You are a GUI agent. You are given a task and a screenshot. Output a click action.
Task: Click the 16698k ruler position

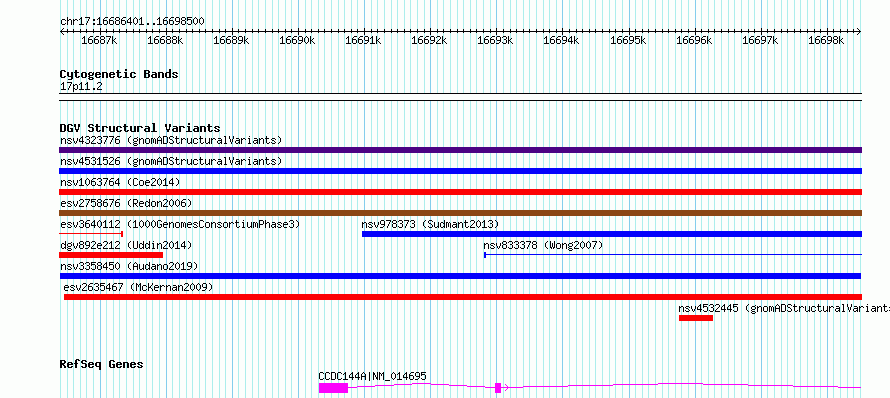[826, 40]
